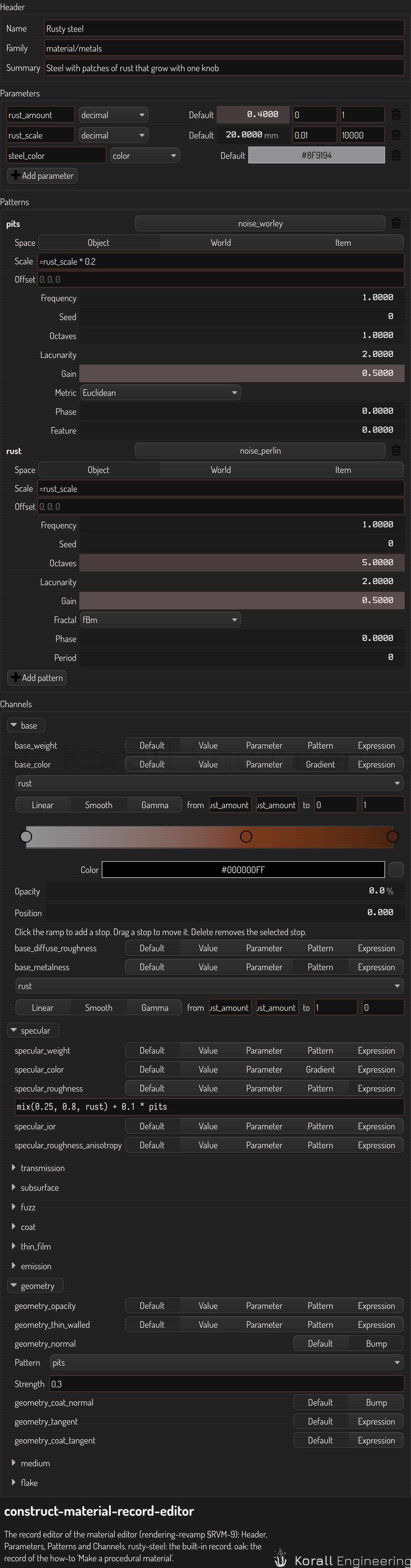Screen dimensions: 411x1568
Task: Remove the rust pattern using its trash icon
Action: point(396,451)
